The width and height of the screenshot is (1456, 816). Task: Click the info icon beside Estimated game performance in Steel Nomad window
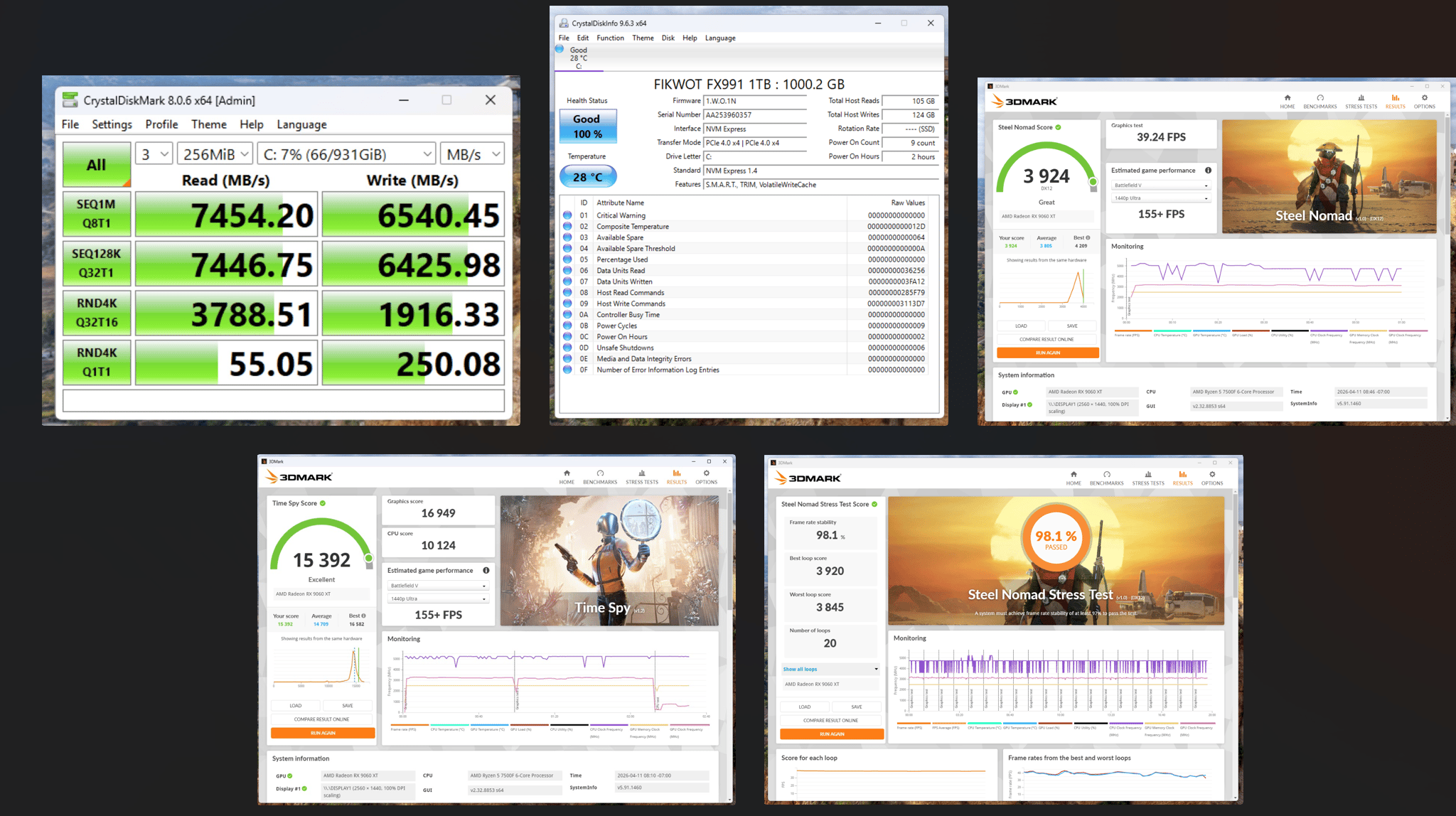(1208, 171)
